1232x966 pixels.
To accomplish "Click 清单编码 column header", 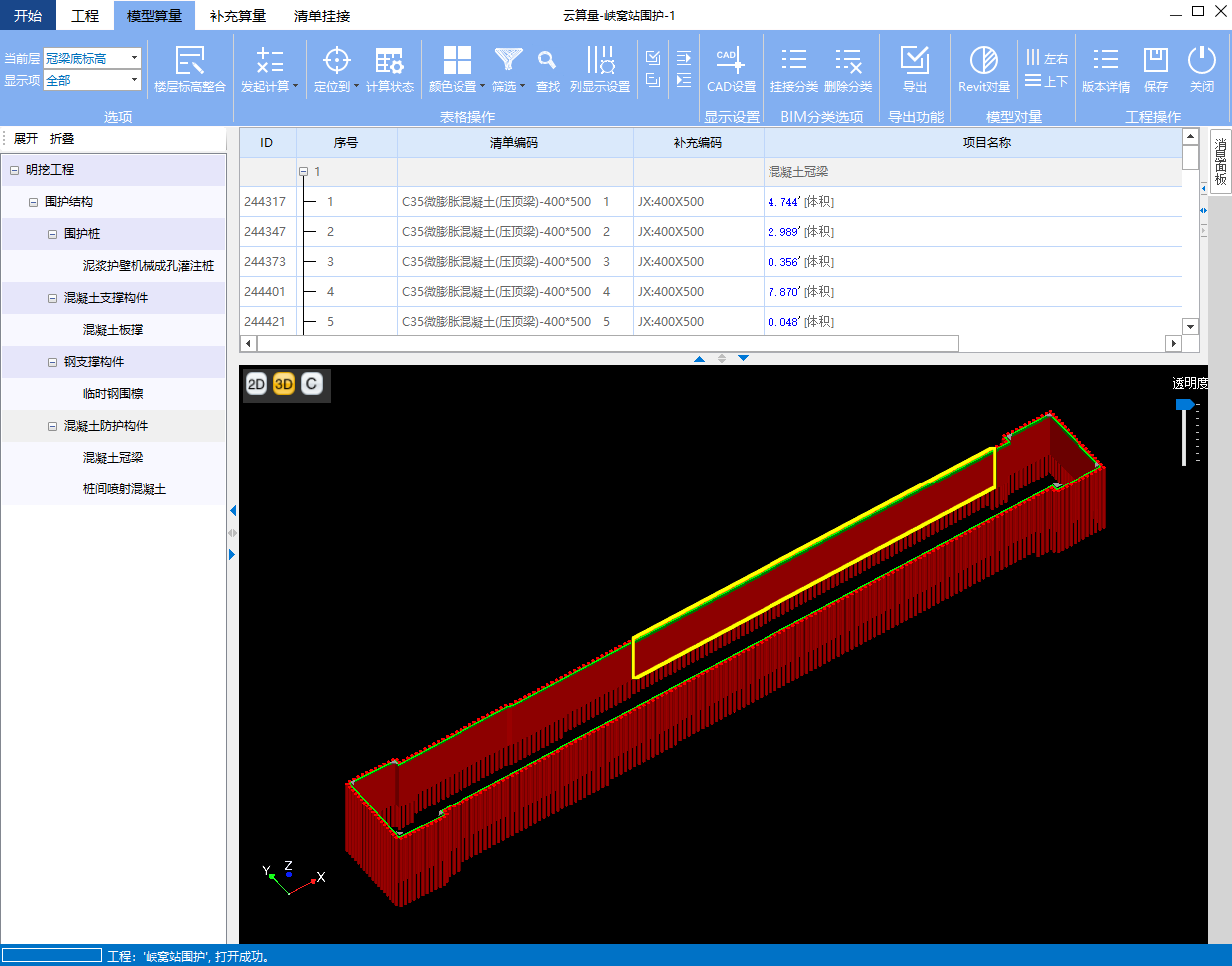I will coord(514,143).
